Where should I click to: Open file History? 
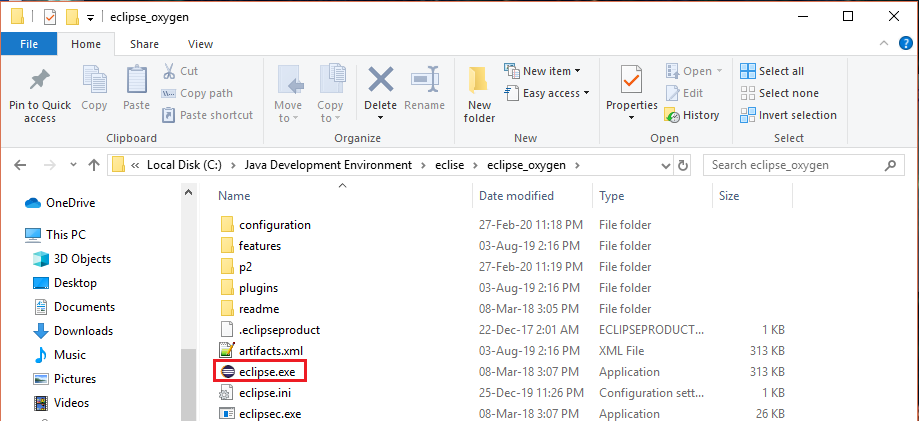pos(692,115)
